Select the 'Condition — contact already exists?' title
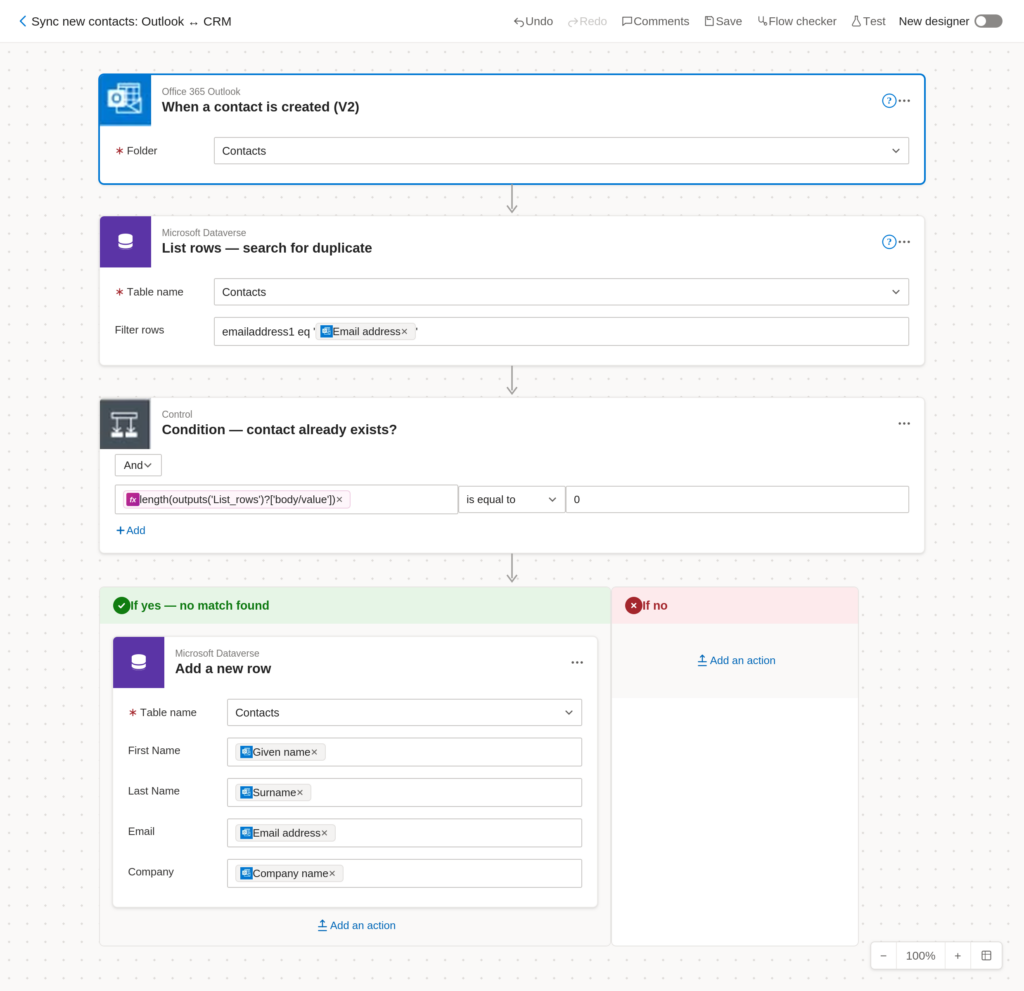The height and width of the screenshot is (991, 1024). 279,430
